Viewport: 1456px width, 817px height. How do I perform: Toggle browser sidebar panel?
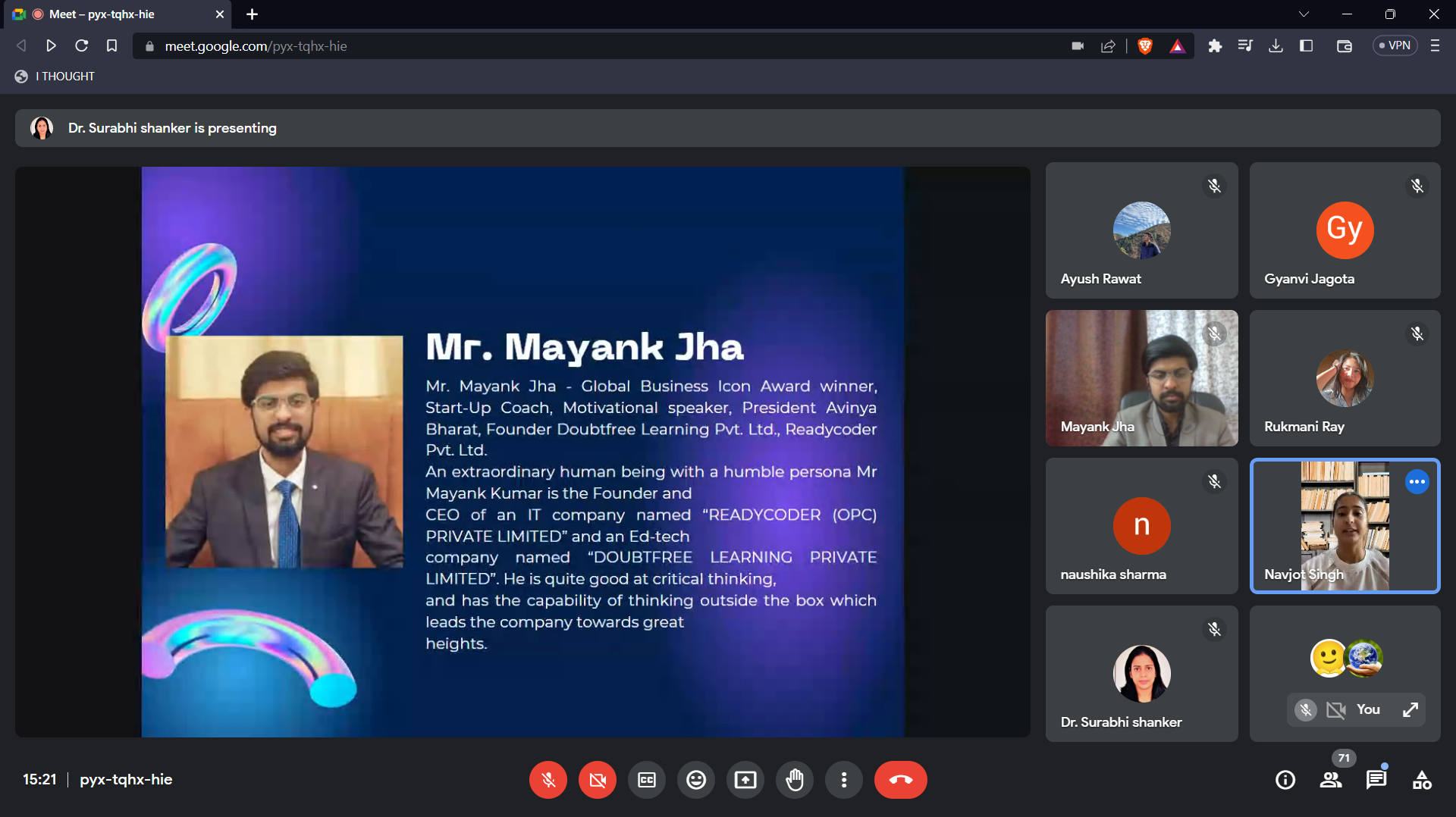tap(1306, 46)
